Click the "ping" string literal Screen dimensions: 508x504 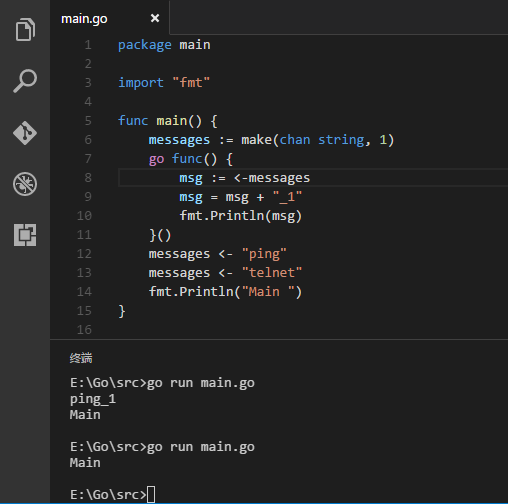click(264, 254)
